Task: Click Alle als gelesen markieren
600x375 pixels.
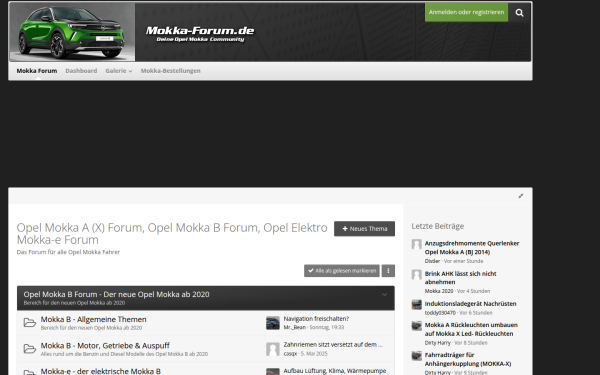Action: pos(342,271)
